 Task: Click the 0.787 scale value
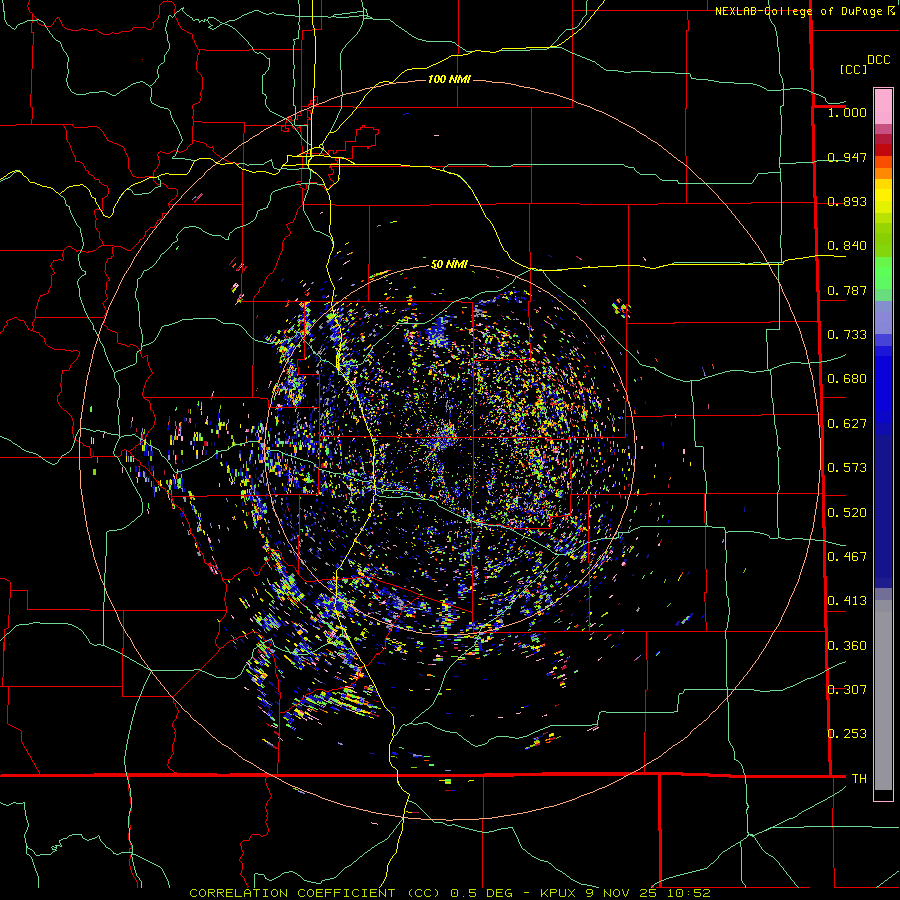click(847, 290)
